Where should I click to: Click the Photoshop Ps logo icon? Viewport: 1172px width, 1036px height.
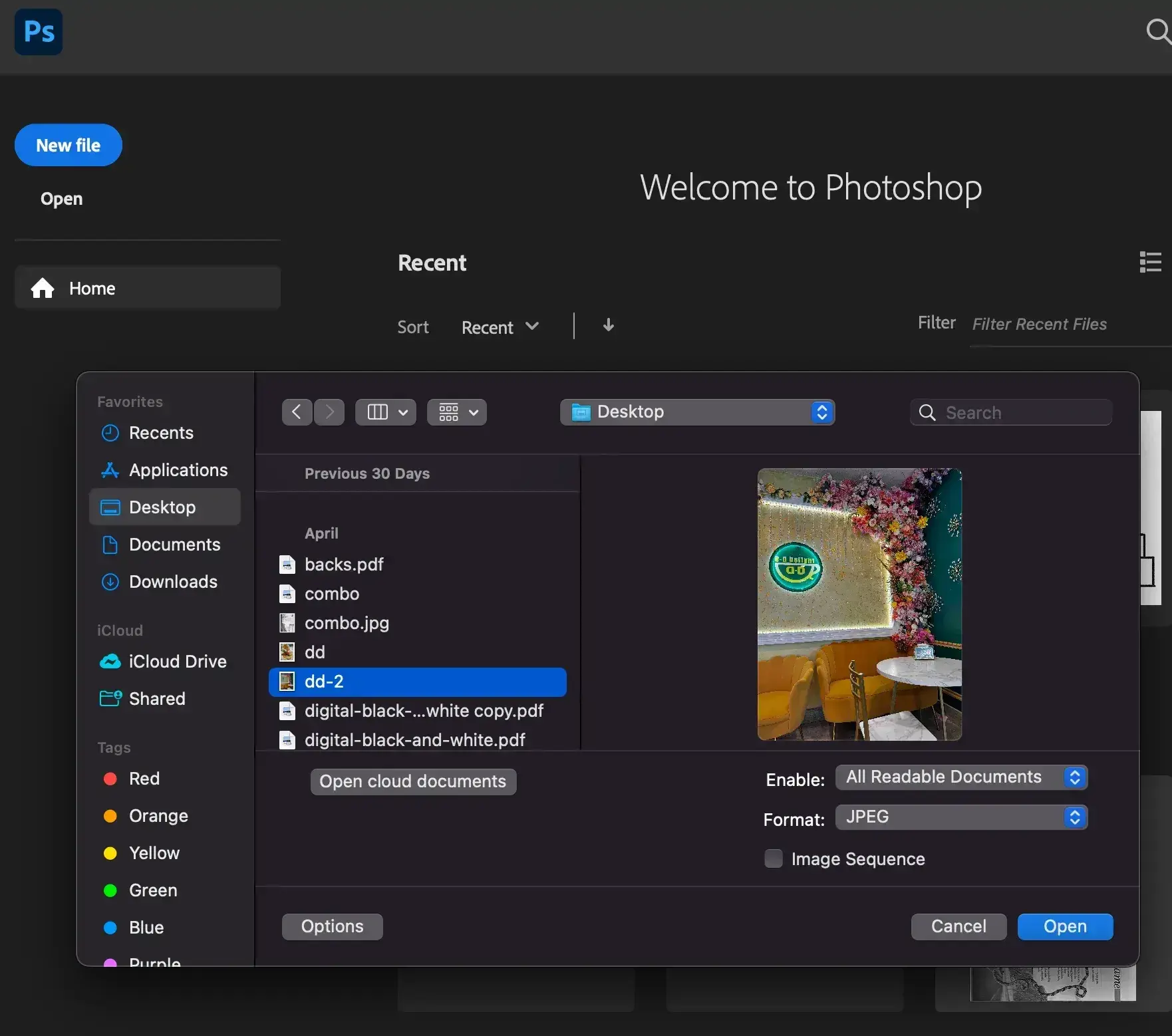tap(38, 31)
